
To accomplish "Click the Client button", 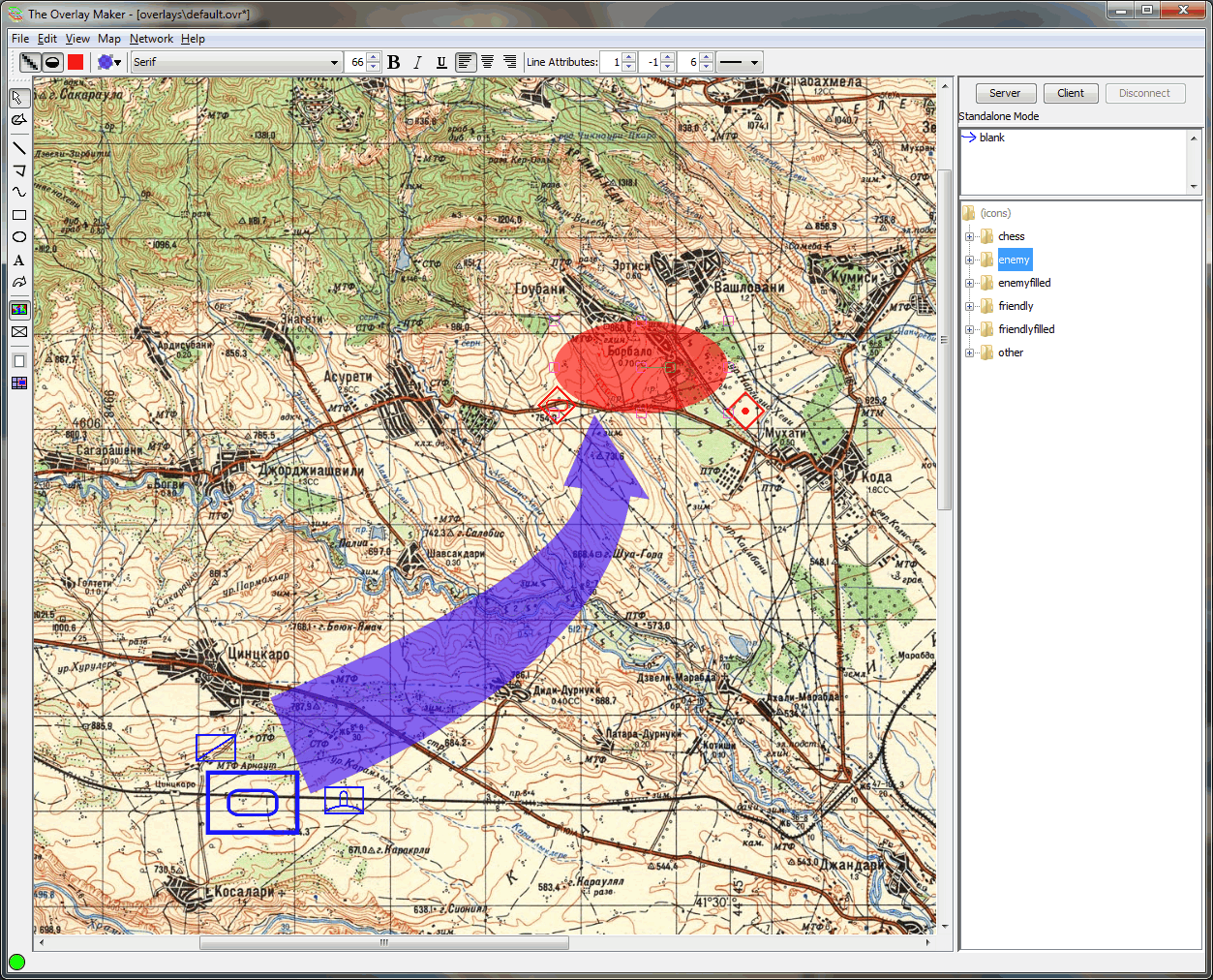I will click(1071, 93).
